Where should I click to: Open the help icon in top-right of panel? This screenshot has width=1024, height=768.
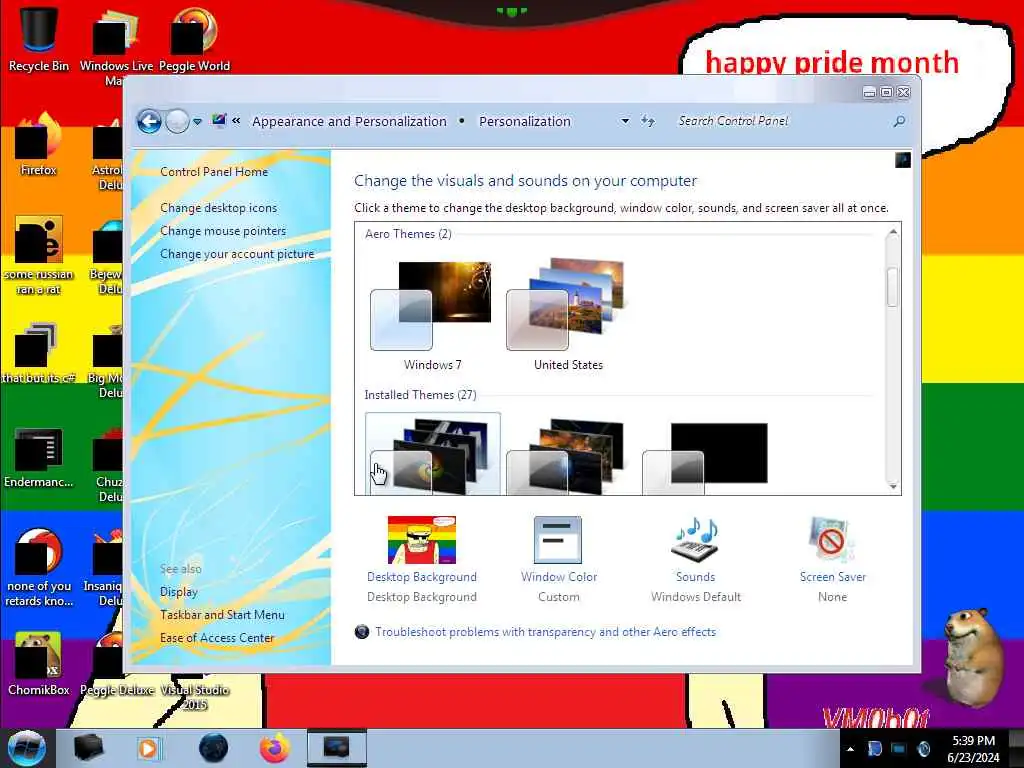point(903,160)
